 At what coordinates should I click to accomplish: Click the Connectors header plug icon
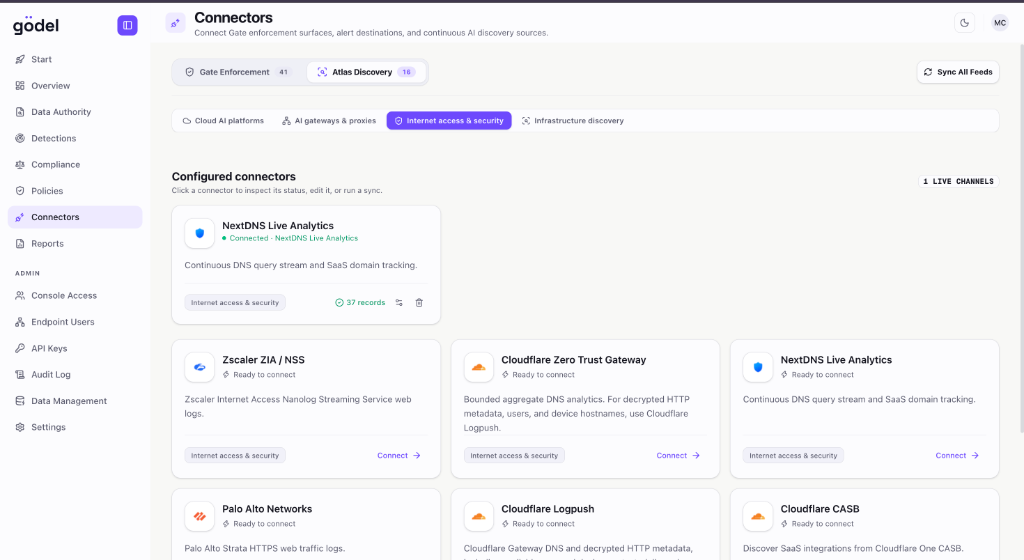175,23
